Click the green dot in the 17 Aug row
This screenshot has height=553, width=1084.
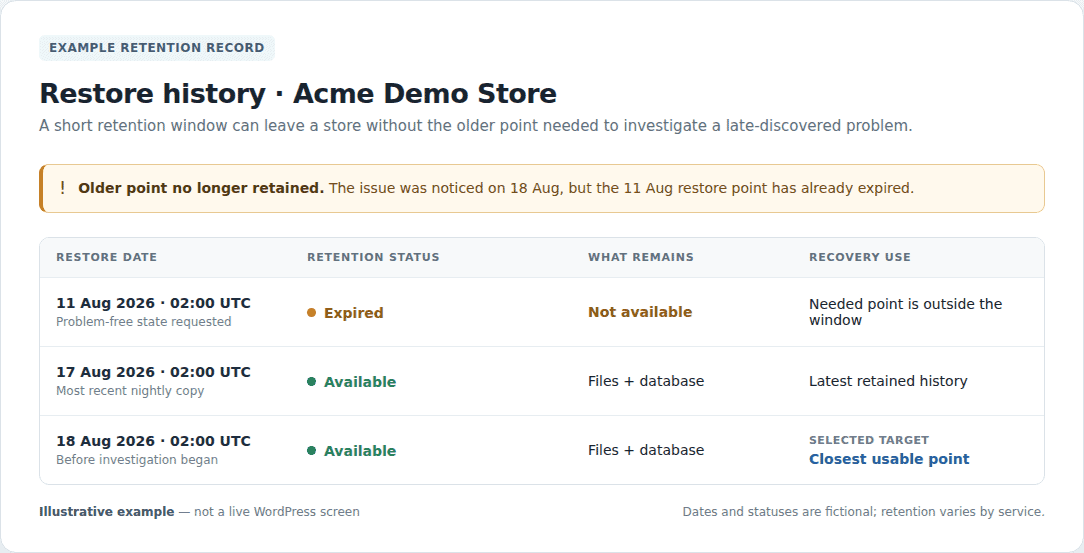click(x=311, y=382)
